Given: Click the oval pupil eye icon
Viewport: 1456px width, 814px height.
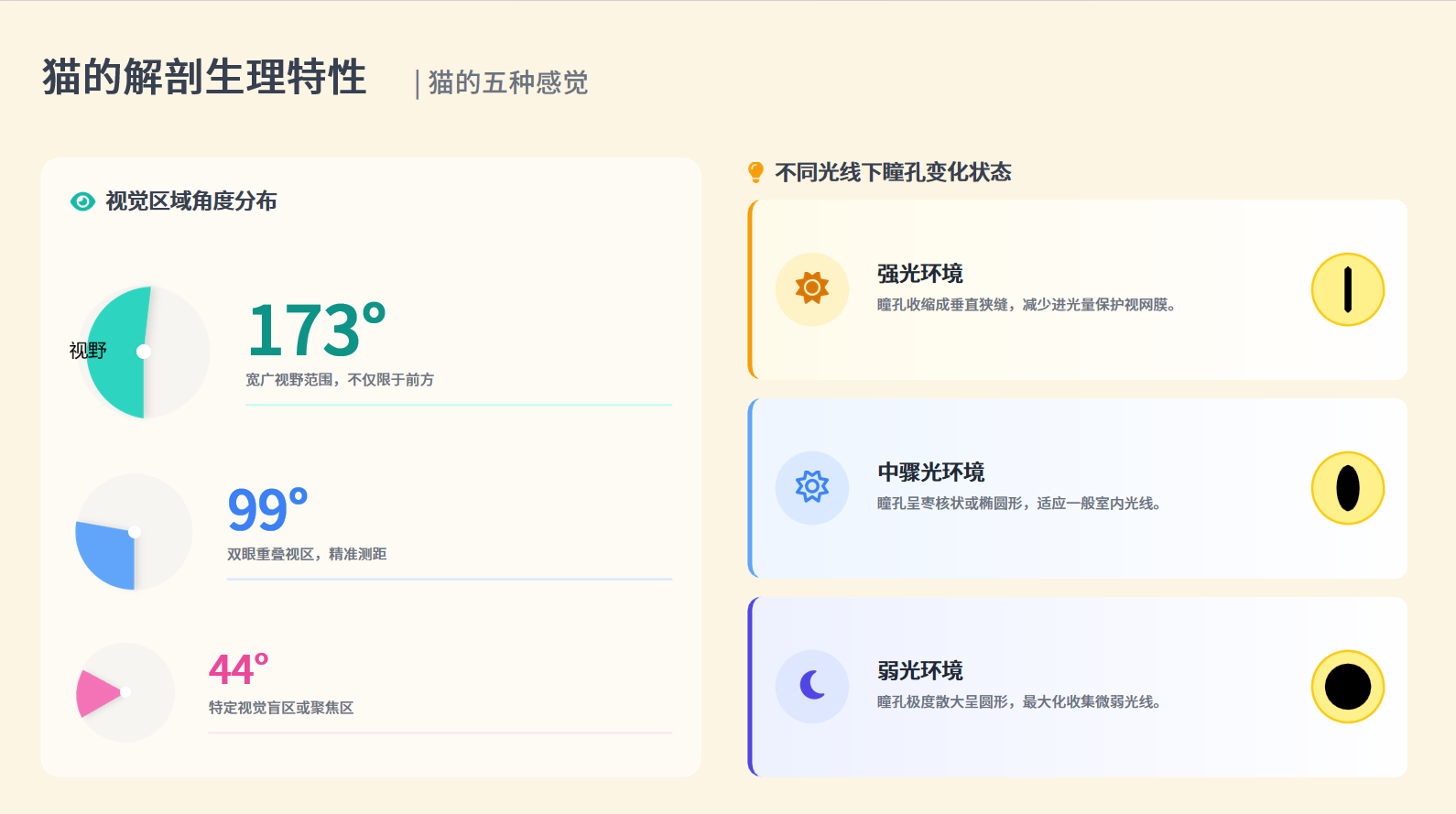Looking at the screenshot, I should point(1347,488).
